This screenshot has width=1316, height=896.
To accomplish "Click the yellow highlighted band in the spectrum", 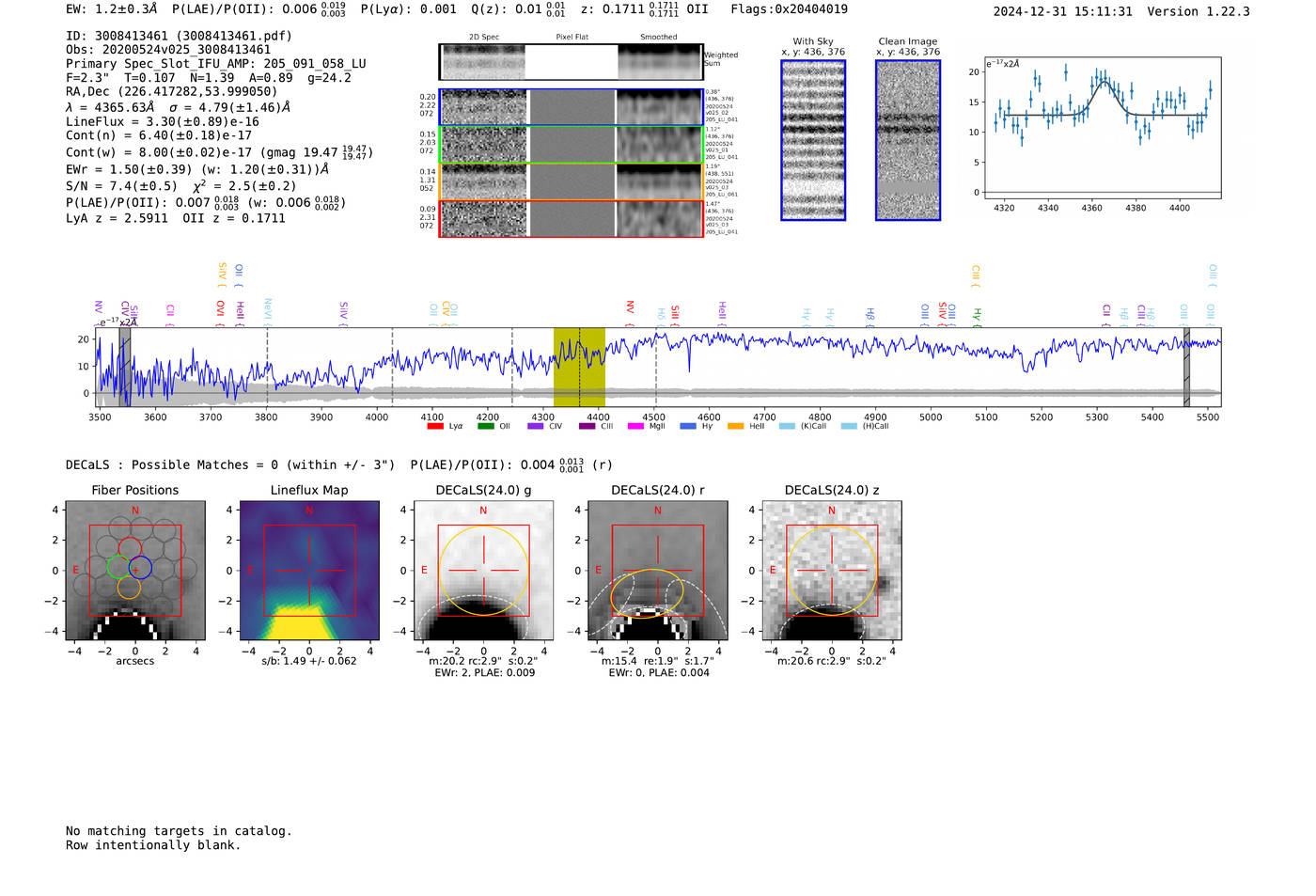I will [x=579, y=368].
